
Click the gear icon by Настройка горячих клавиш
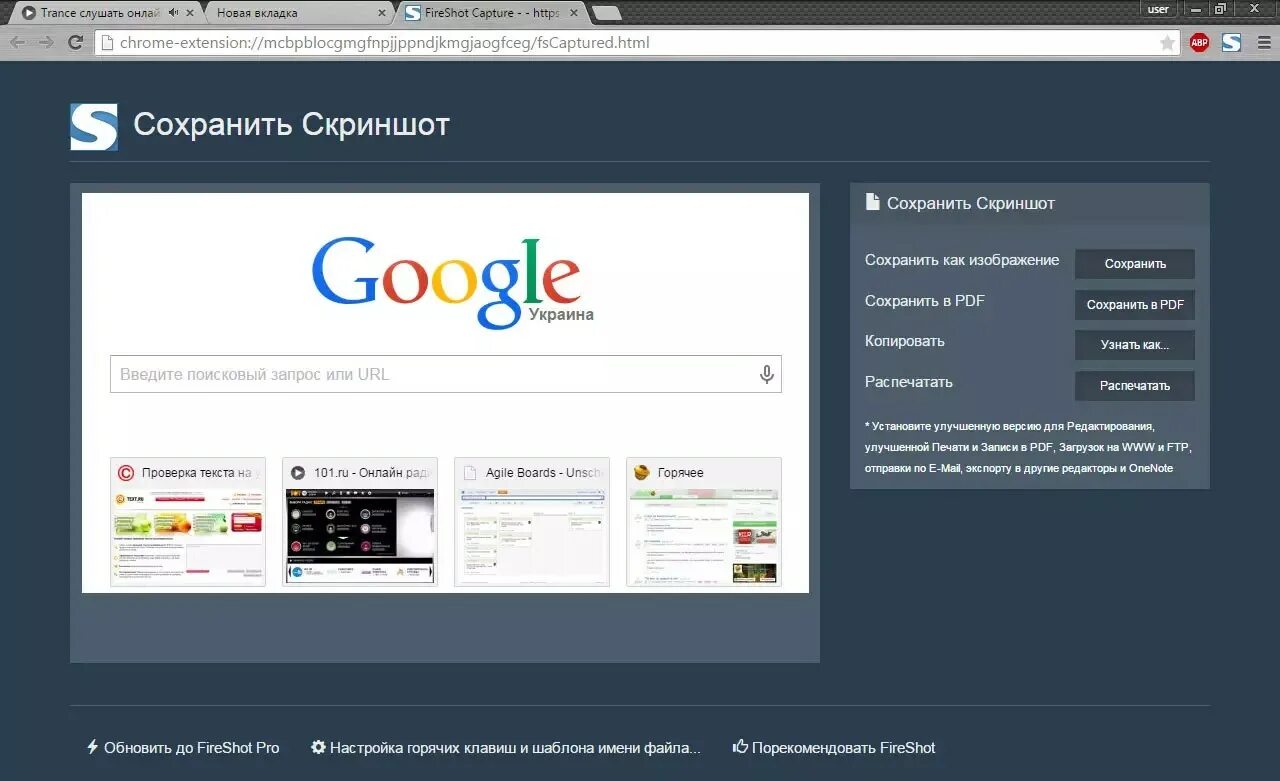pos(318,747)
